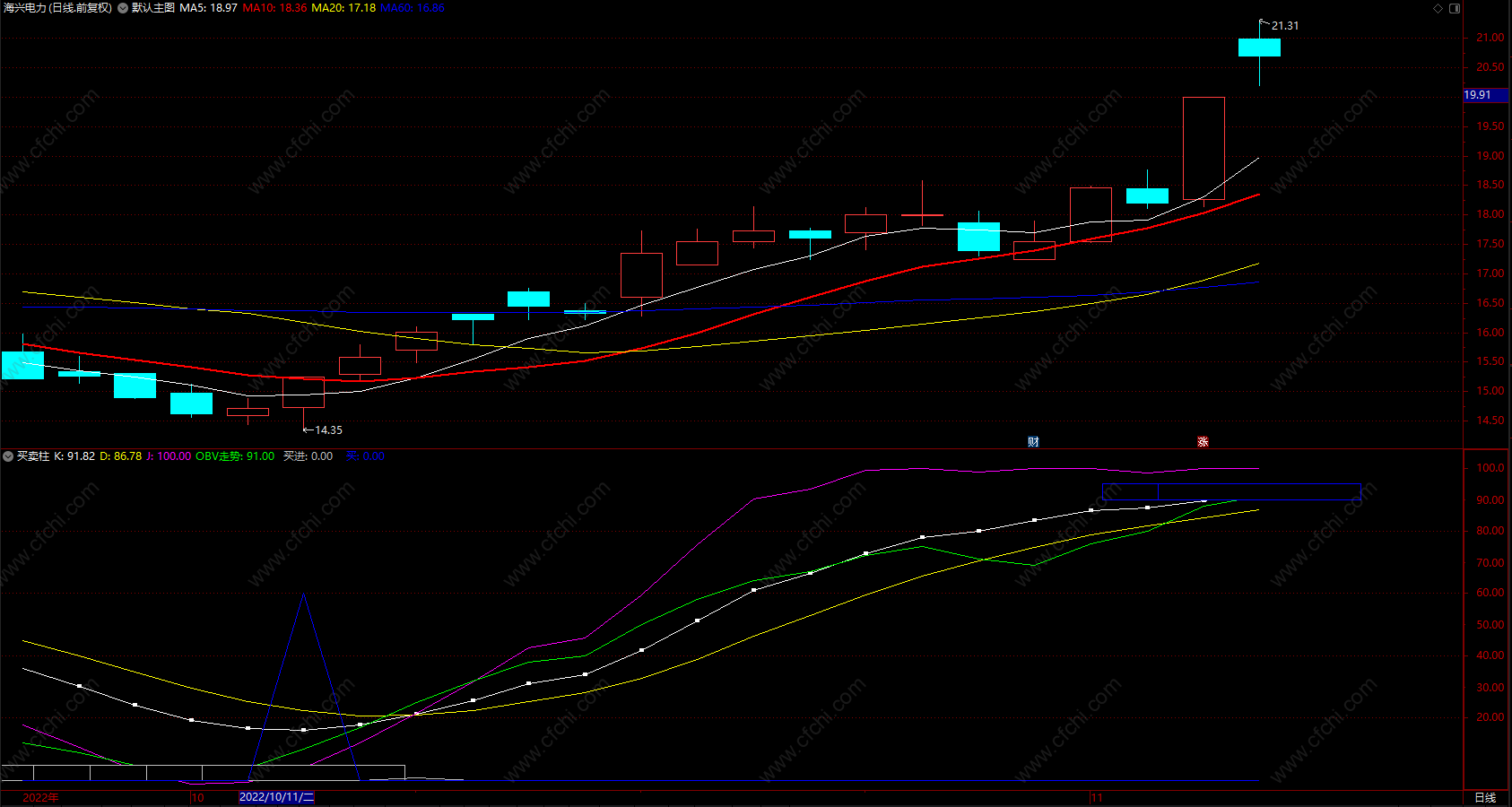Click the MA60: 16.86 legend entry

pos(413,8)
